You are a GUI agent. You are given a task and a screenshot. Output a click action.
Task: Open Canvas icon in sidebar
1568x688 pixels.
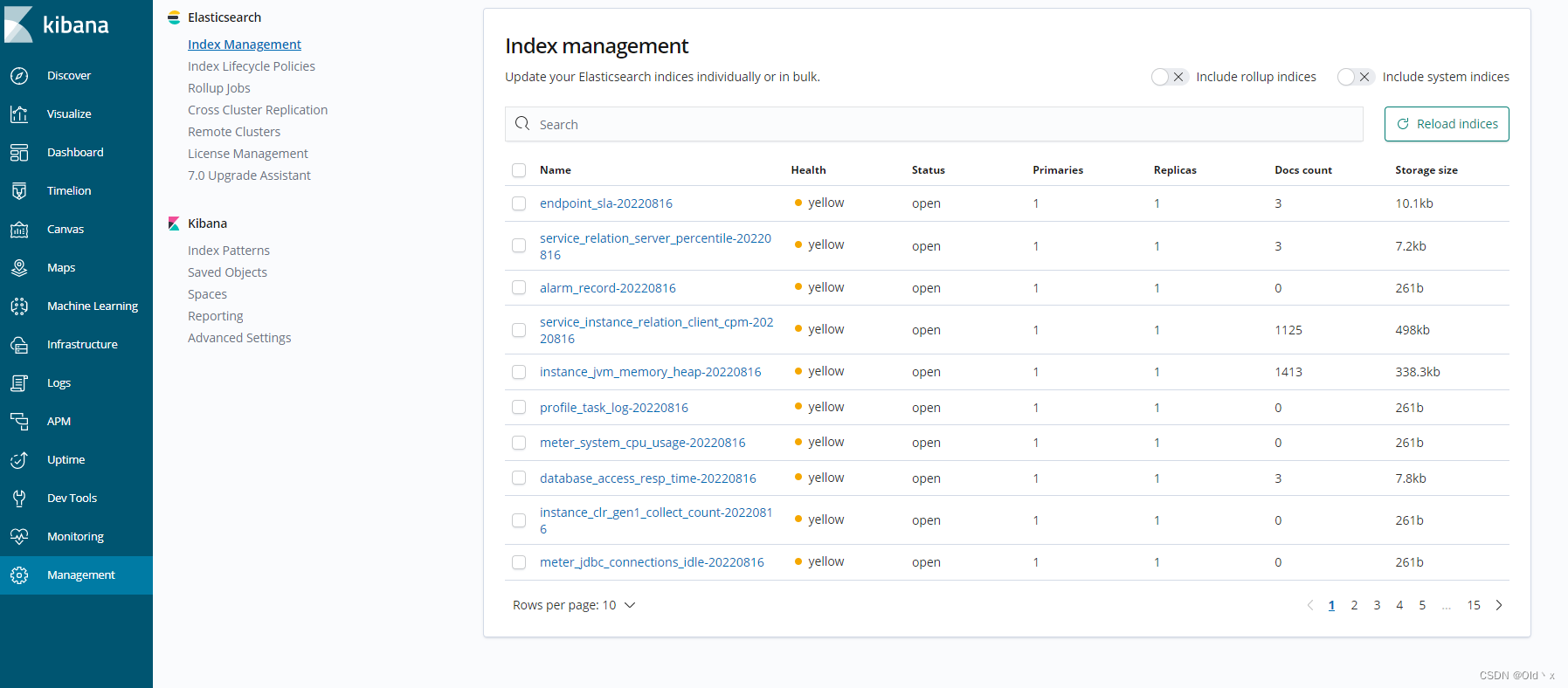[x=19, y=230]
